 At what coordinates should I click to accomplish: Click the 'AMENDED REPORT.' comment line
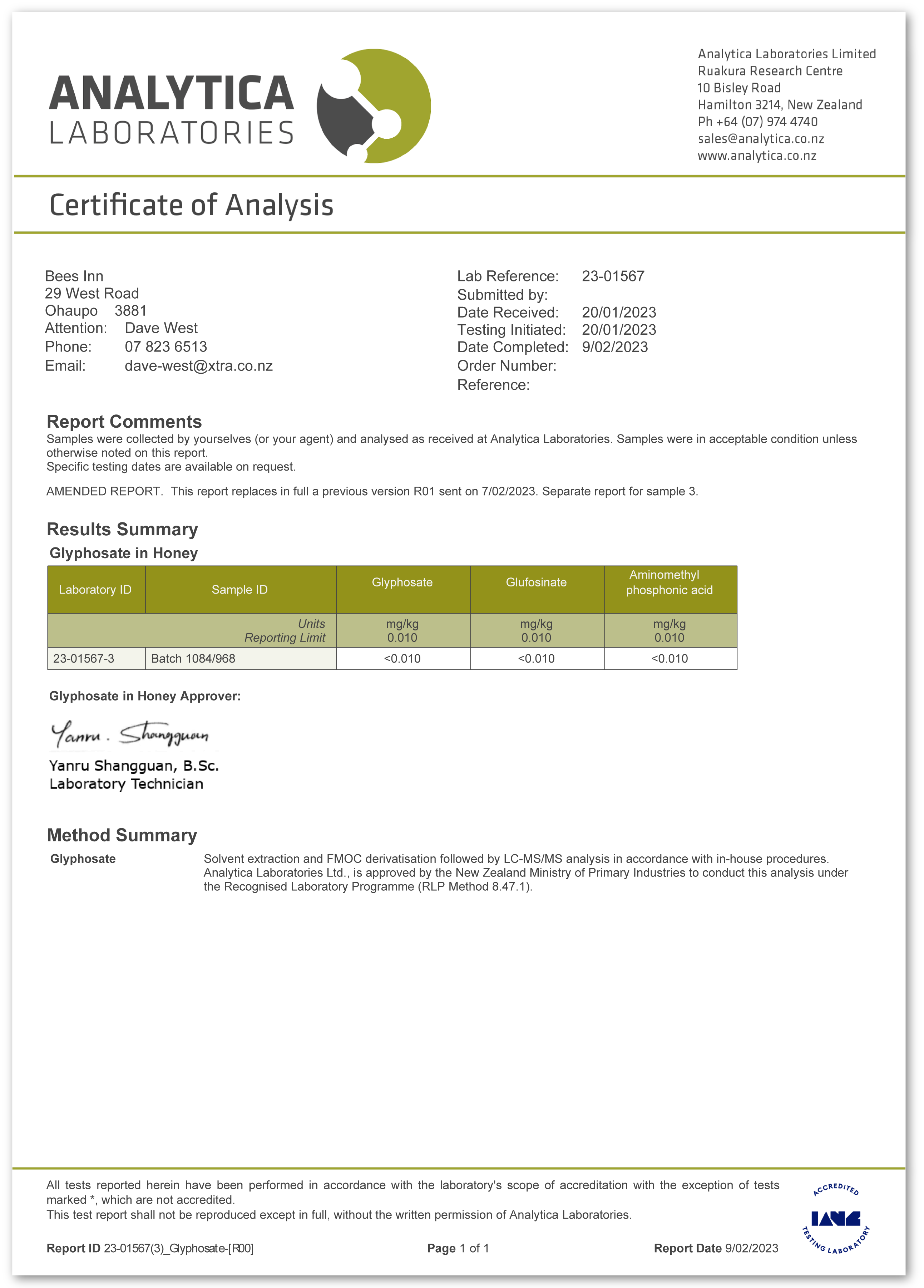372,492
